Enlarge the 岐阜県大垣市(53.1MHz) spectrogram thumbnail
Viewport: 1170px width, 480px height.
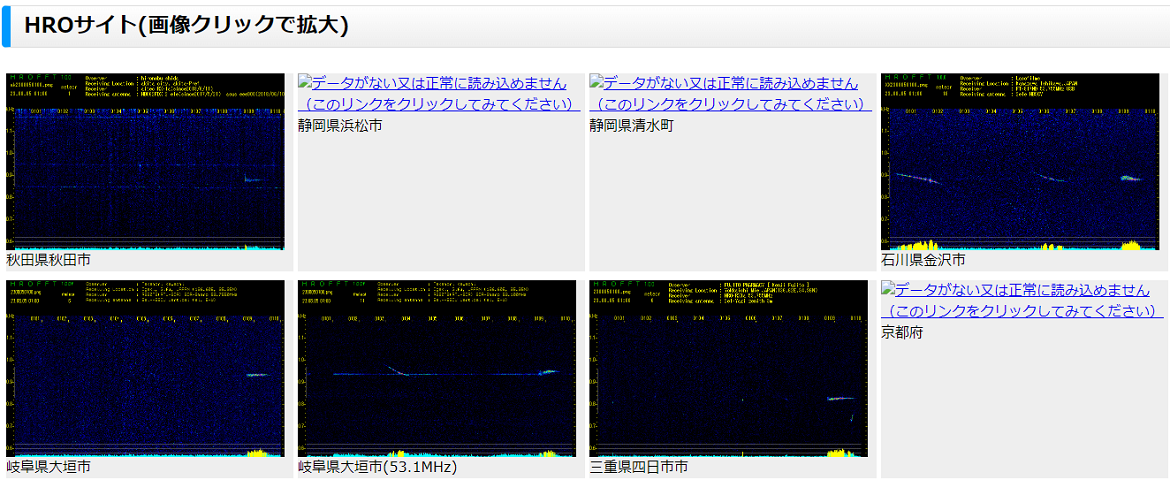point(437,368)
